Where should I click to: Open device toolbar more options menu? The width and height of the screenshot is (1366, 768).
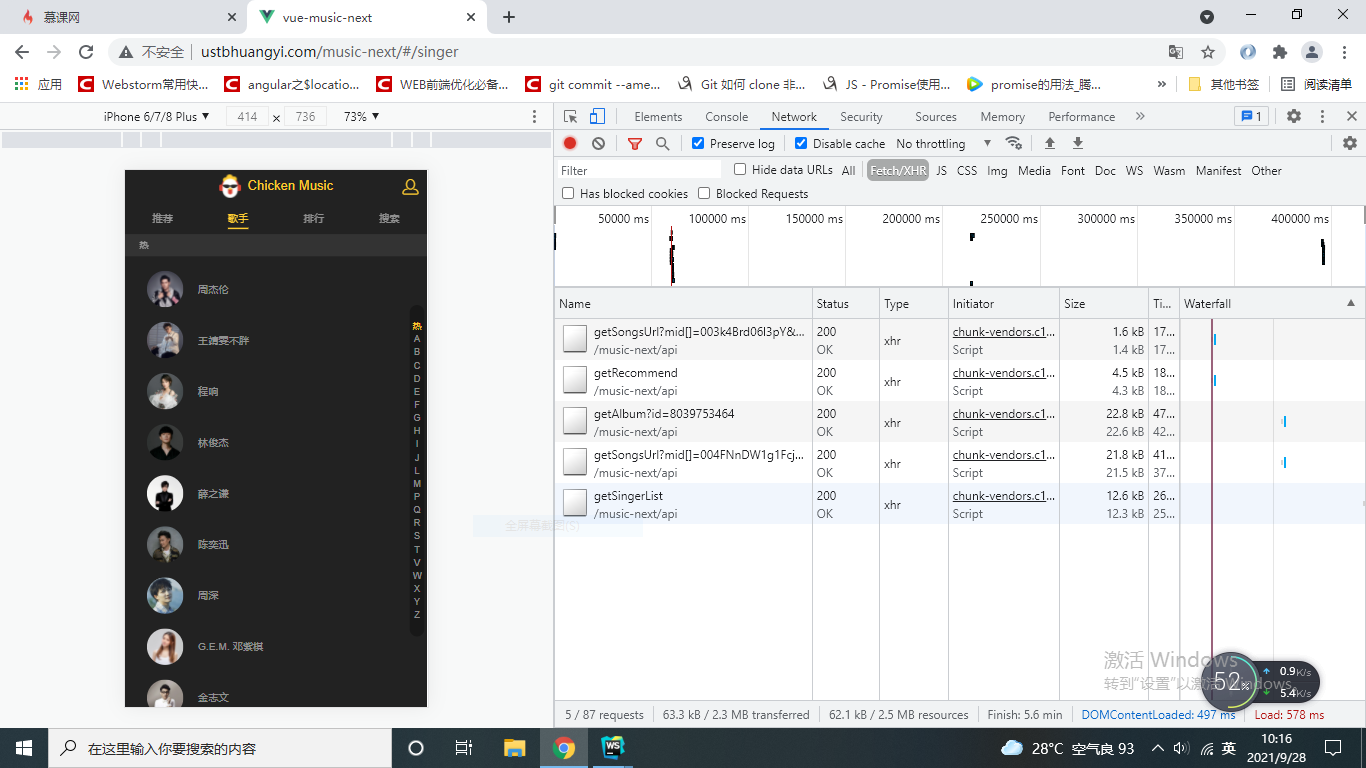(534, 117)
